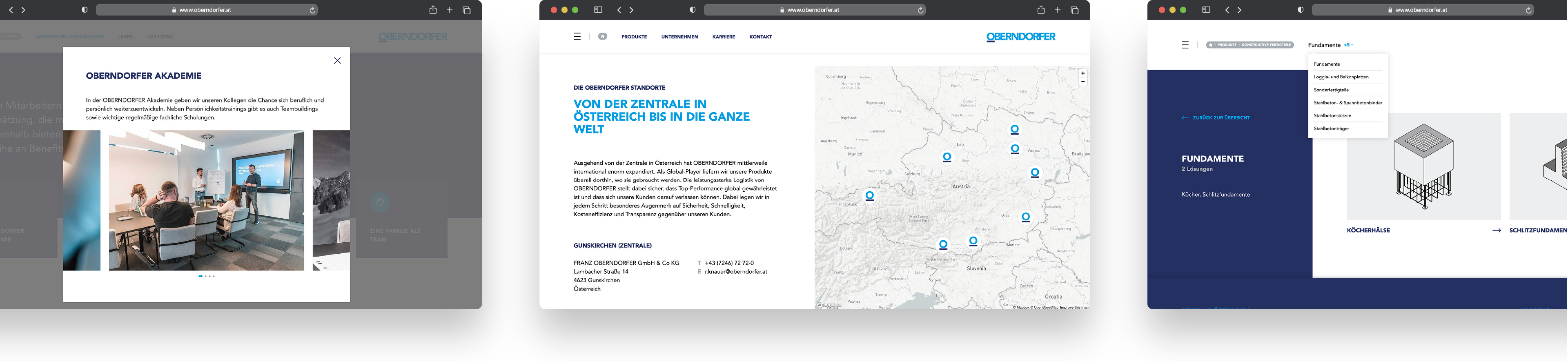The width and height of the screenshot is (1568, 361).
Task: Click the phone number +43 (7246) 72 72-0
Action: (x=729, y=263)
